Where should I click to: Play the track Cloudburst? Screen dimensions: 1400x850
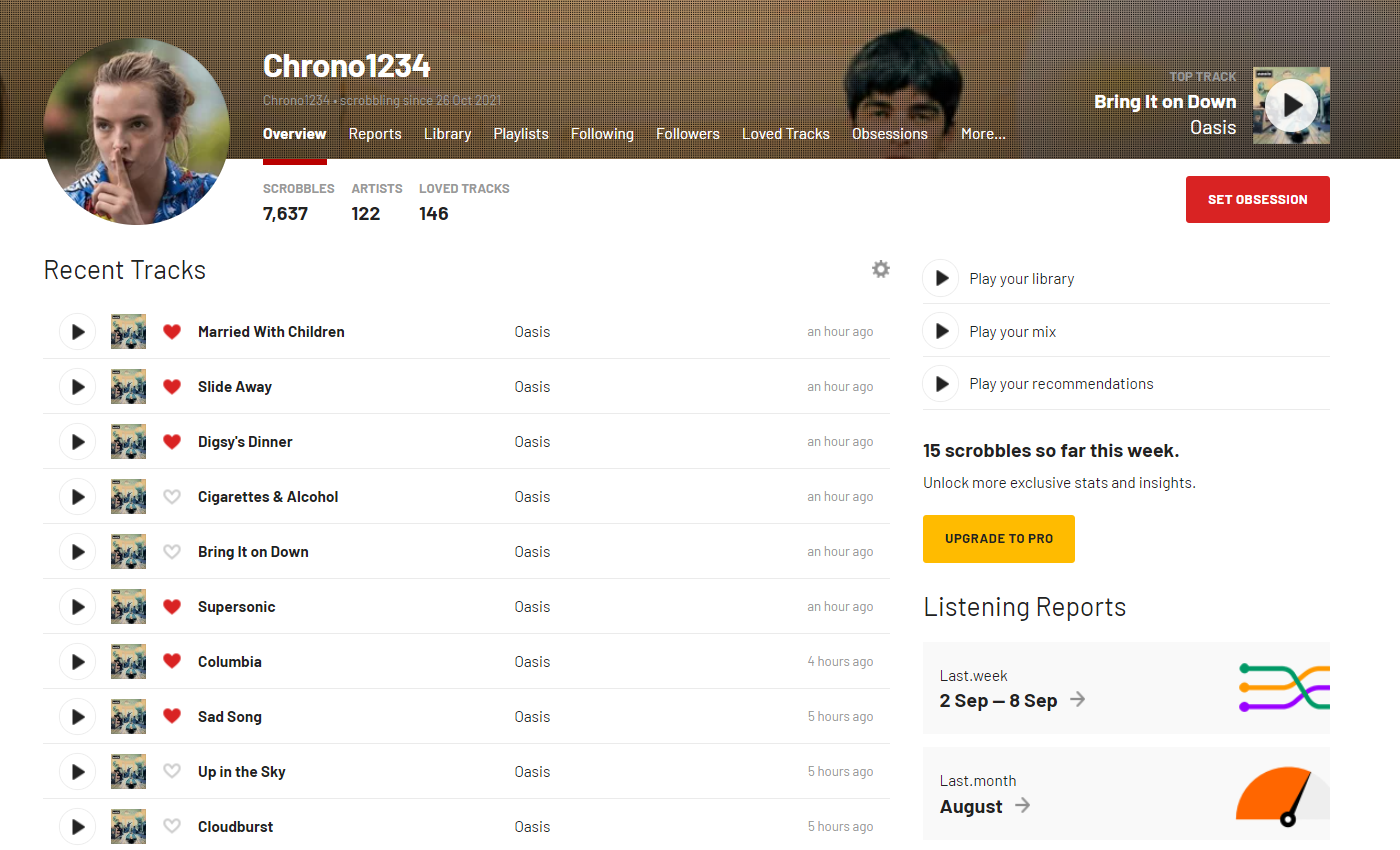click(78, 827)
